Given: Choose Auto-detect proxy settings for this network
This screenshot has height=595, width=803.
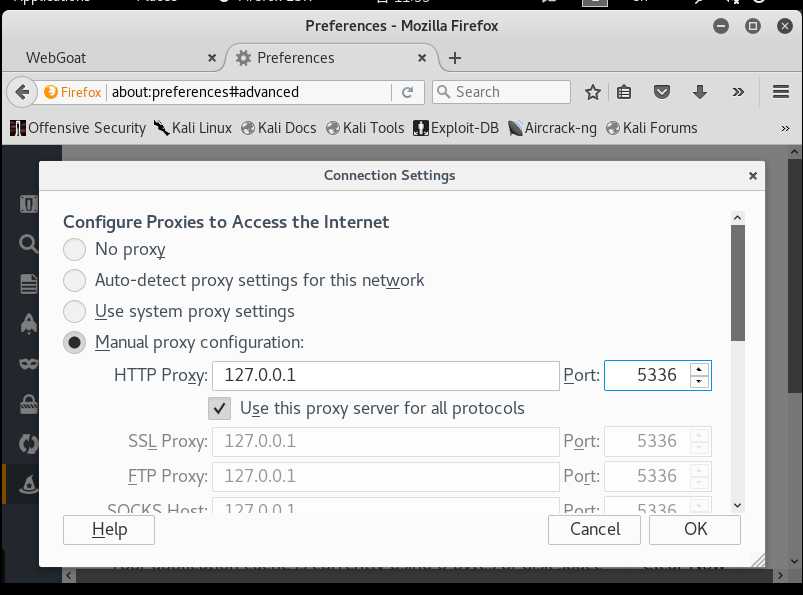Looking at the screenshot, I should point(75,280).
